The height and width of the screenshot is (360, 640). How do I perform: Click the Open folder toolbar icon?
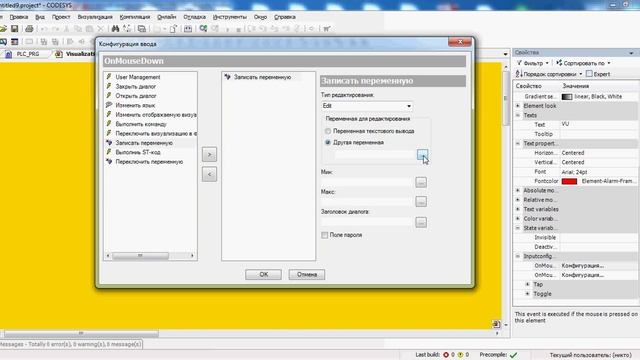pyautogui.click(x=2, y=29)
